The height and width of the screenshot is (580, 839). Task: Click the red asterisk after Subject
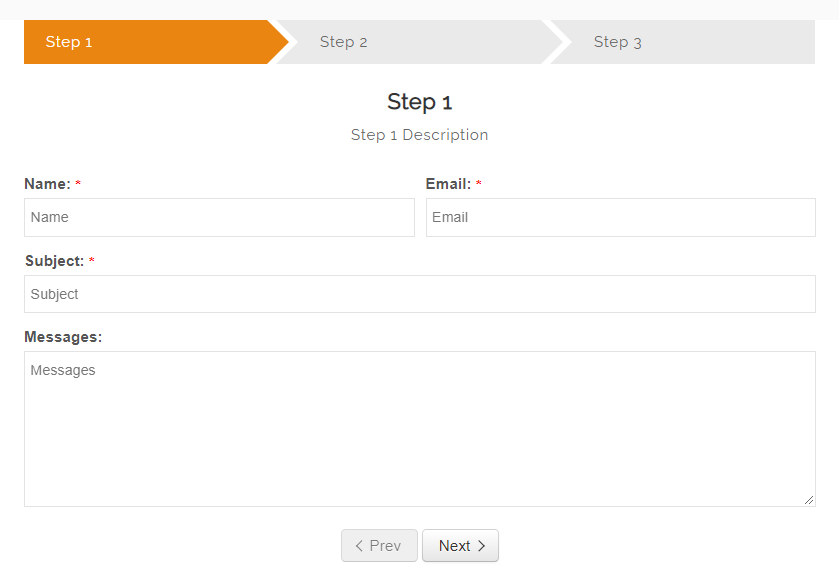coord(92,262)
